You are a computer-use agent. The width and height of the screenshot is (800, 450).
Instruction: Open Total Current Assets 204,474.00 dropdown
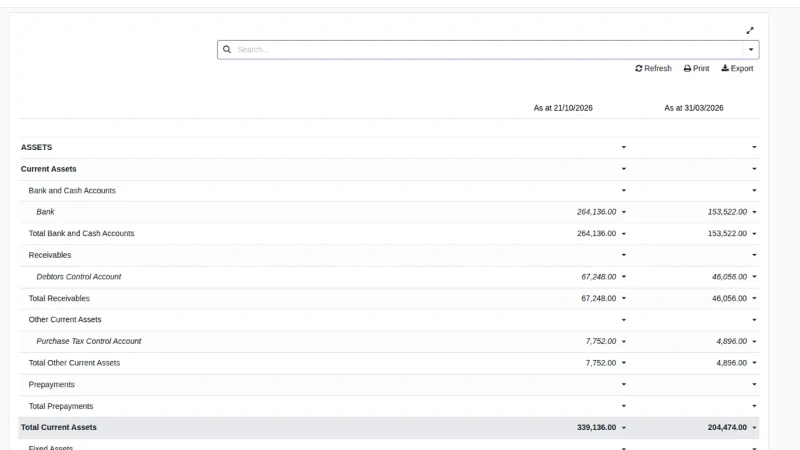(x=754, y=428)
